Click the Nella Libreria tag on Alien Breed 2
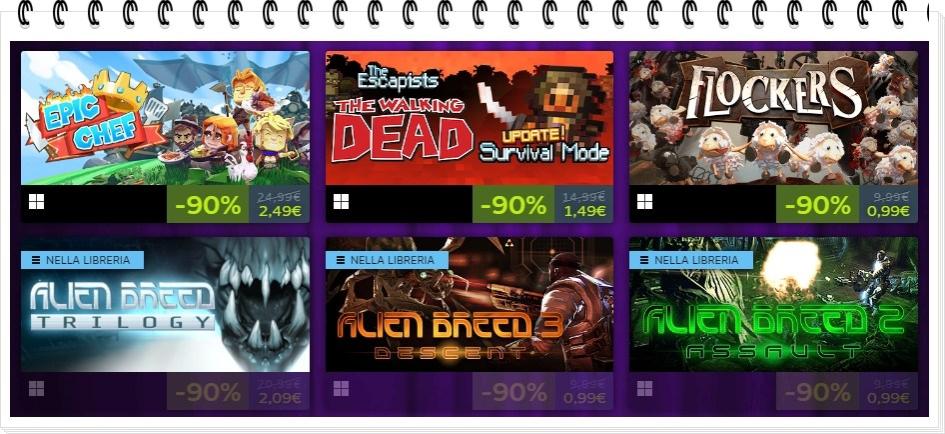This screenshot has width=945, height=434. tap(691, 260)
